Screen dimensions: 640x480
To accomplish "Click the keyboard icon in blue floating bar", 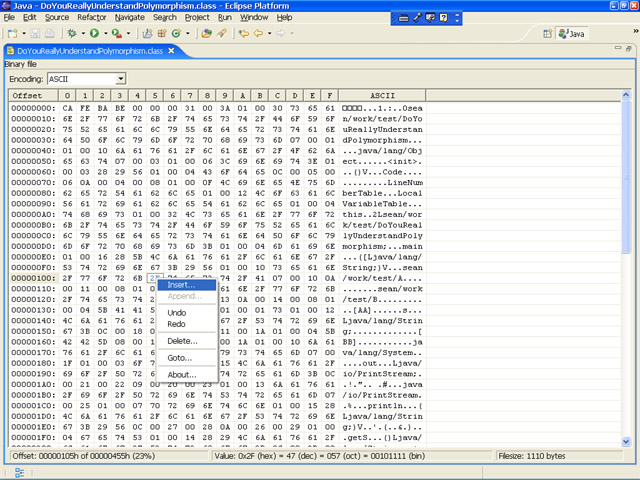I will point(403,18).
